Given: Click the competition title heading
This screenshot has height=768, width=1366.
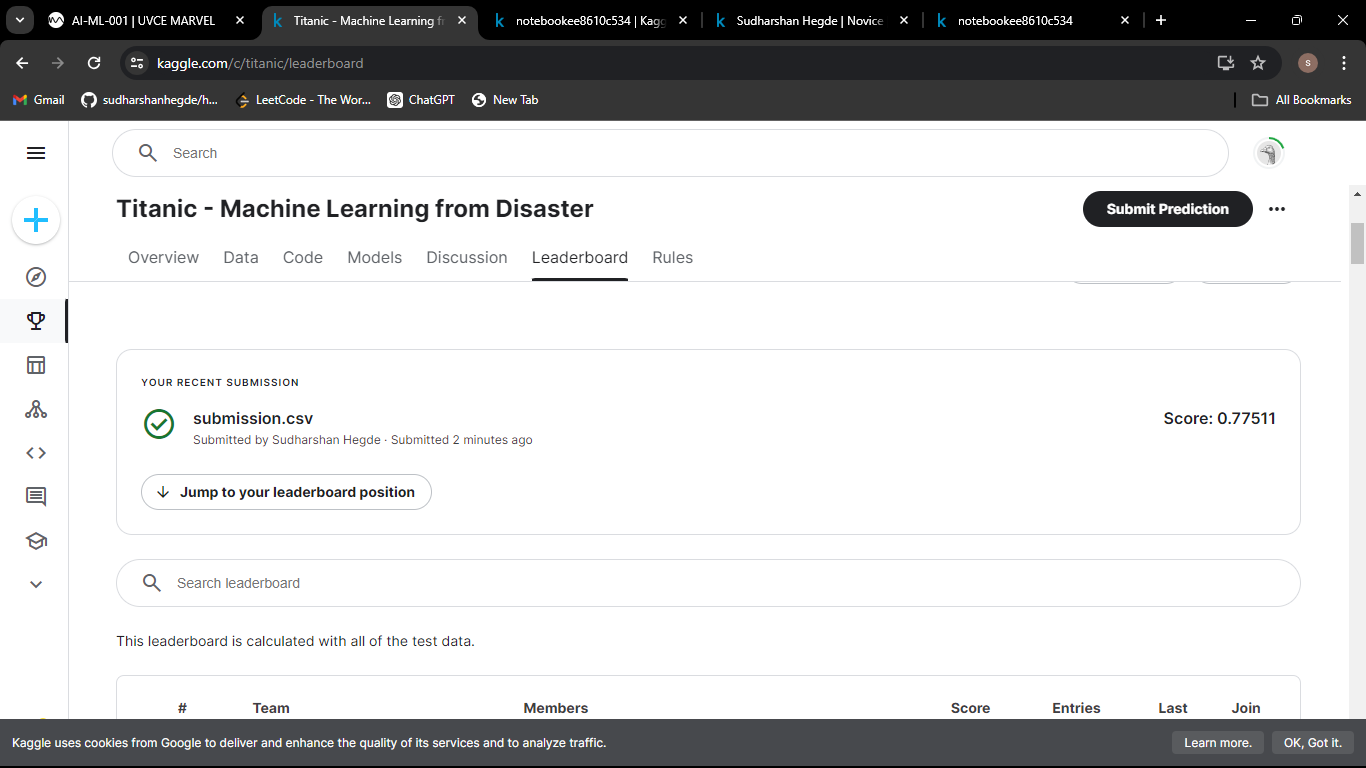Looking at the screenshot, I should [355, 209].
